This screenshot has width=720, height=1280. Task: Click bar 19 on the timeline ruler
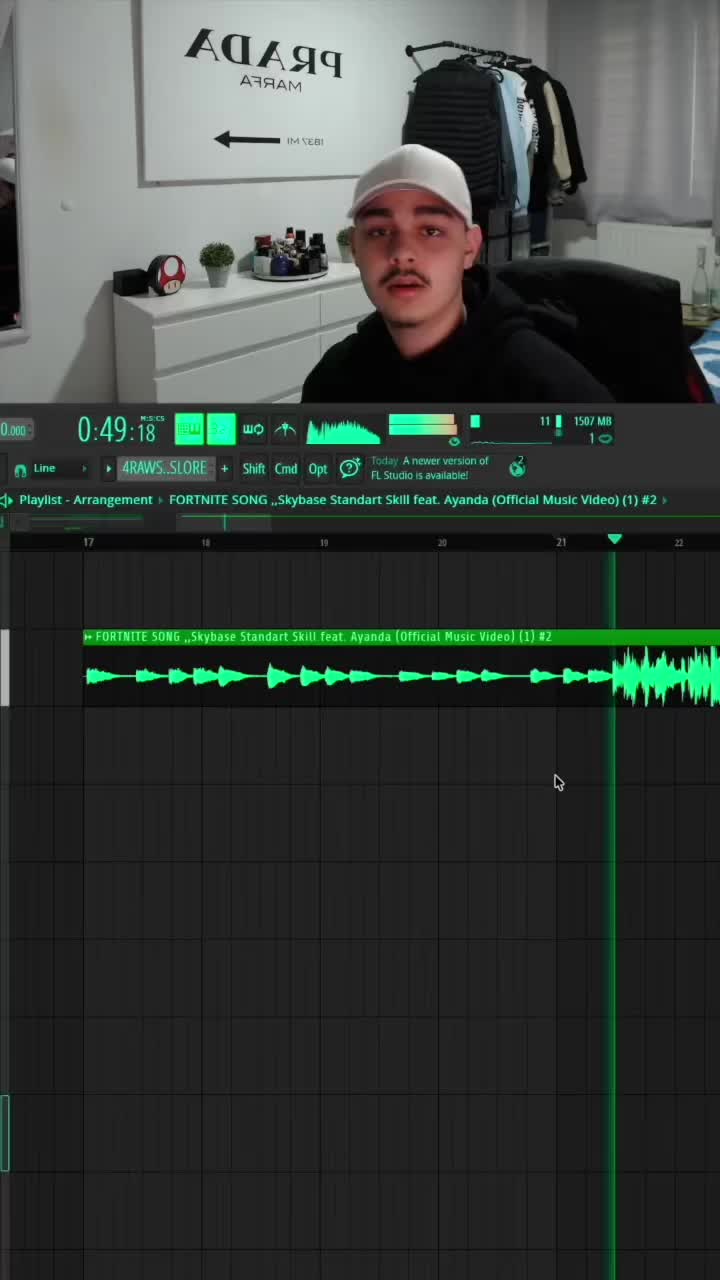[x=324, y=542]
